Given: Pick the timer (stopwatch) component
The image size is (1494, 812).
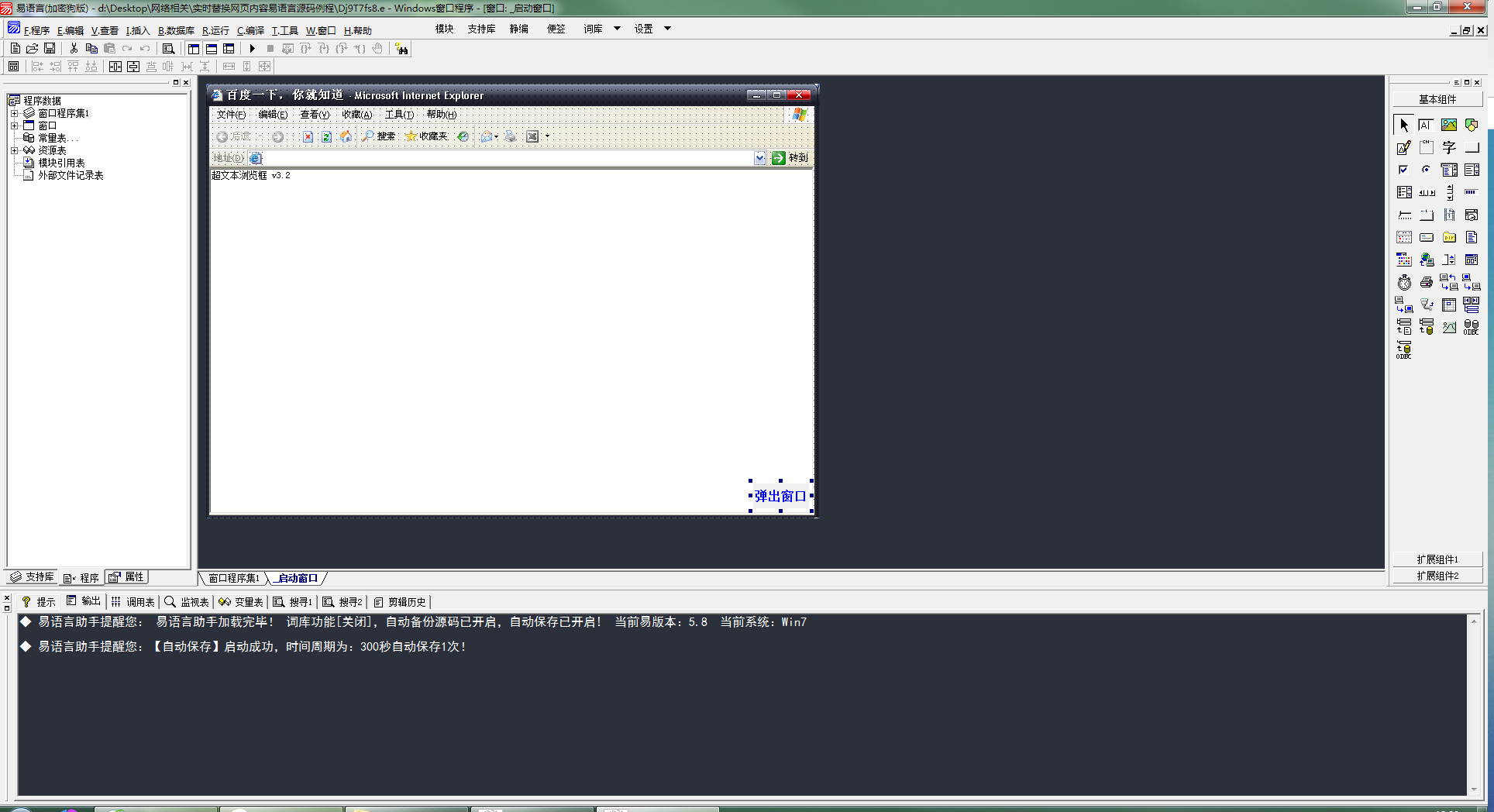Looking at the screenshot, I should pyautogui.click(x=1404, y=282).
